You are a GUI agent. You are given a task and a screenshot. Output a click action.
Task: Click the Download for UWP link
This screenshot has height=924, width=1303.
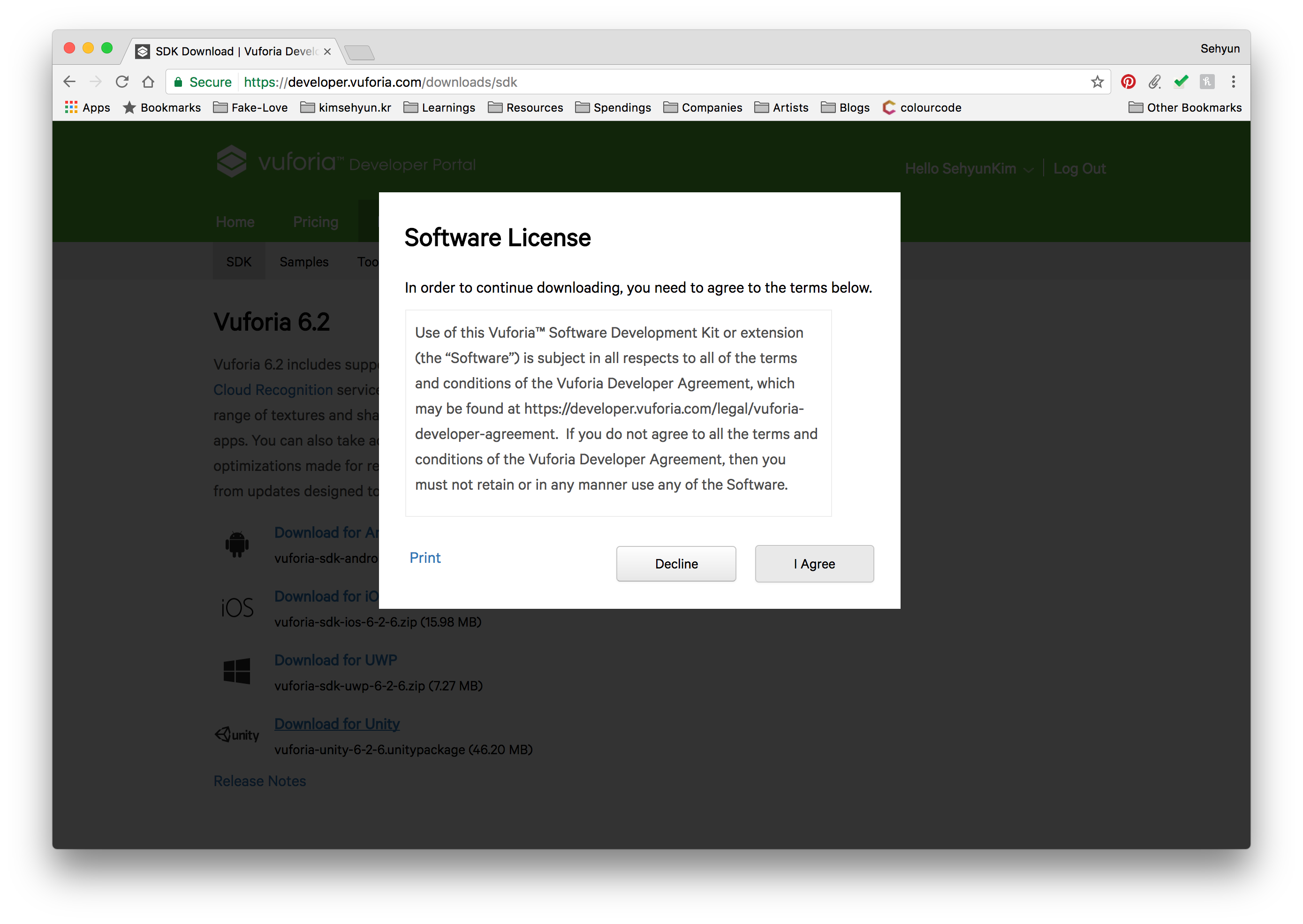(x=336, y=660)
